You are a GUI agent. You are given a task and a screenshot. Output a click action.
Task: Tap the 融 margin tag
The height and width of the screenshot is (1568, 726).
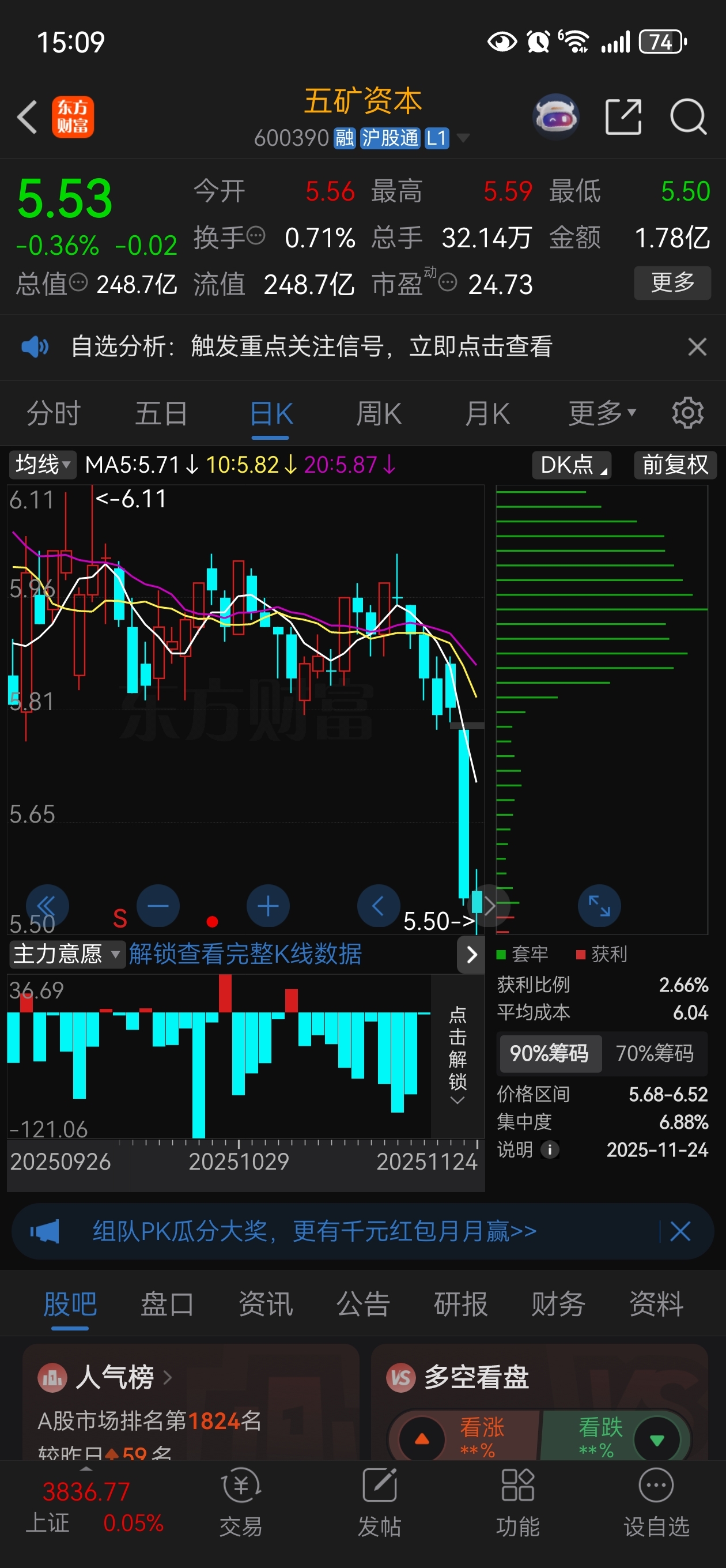click(345, 138)
